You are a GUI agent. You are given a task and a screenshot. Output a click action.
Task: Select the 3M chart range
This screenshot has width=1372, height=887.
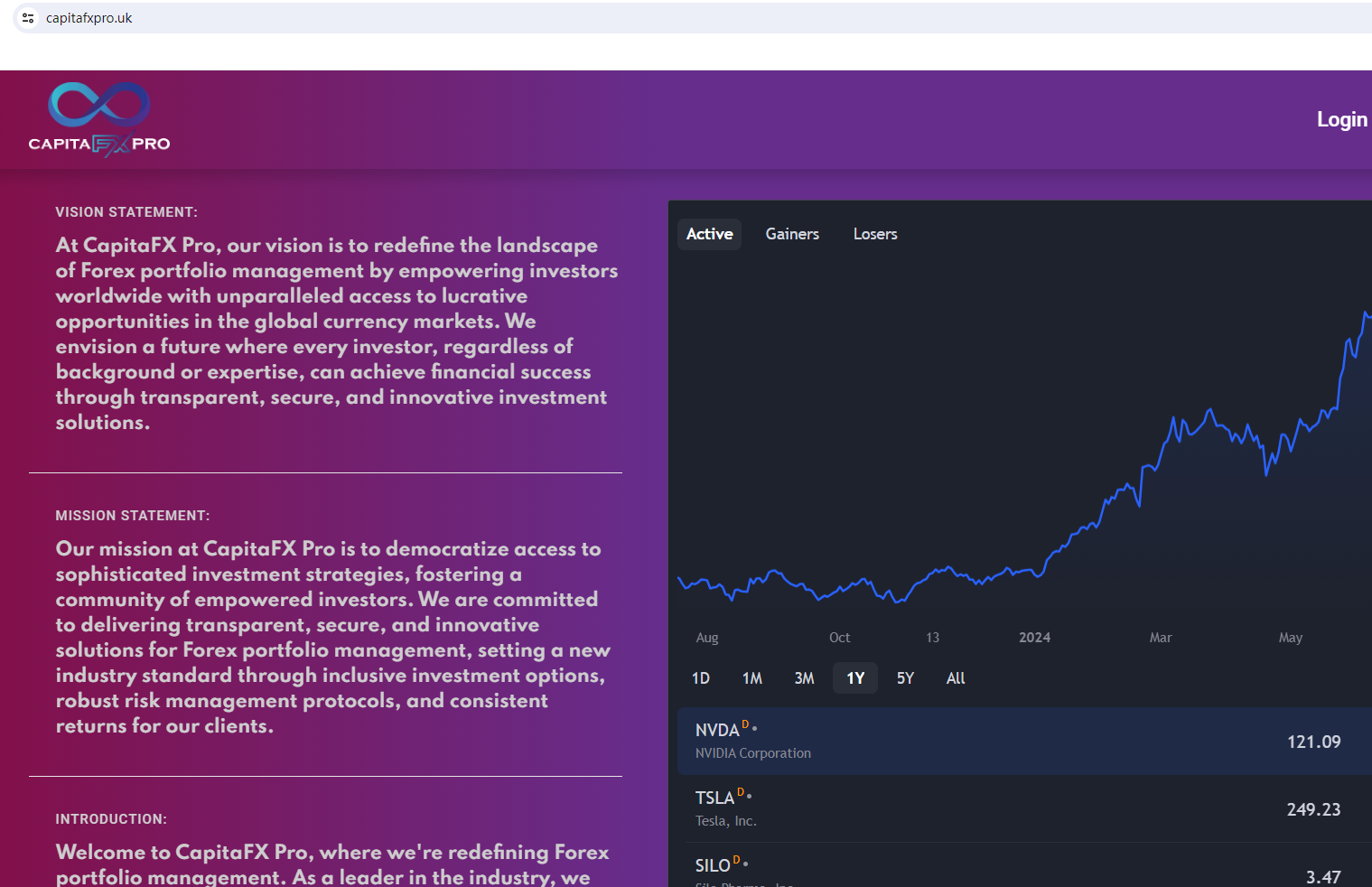(x=804, y=678)
